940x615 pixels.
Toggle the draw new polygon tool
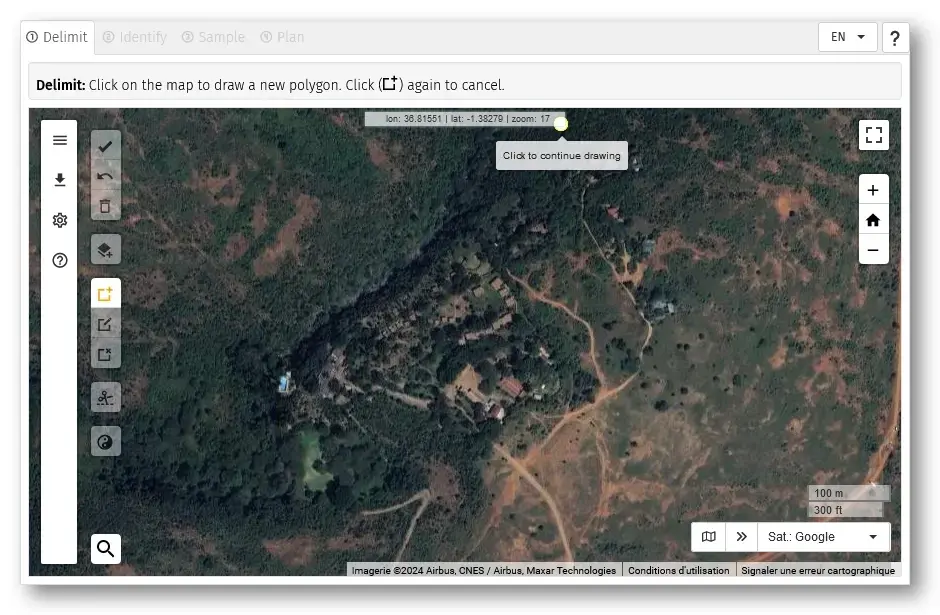105,294
